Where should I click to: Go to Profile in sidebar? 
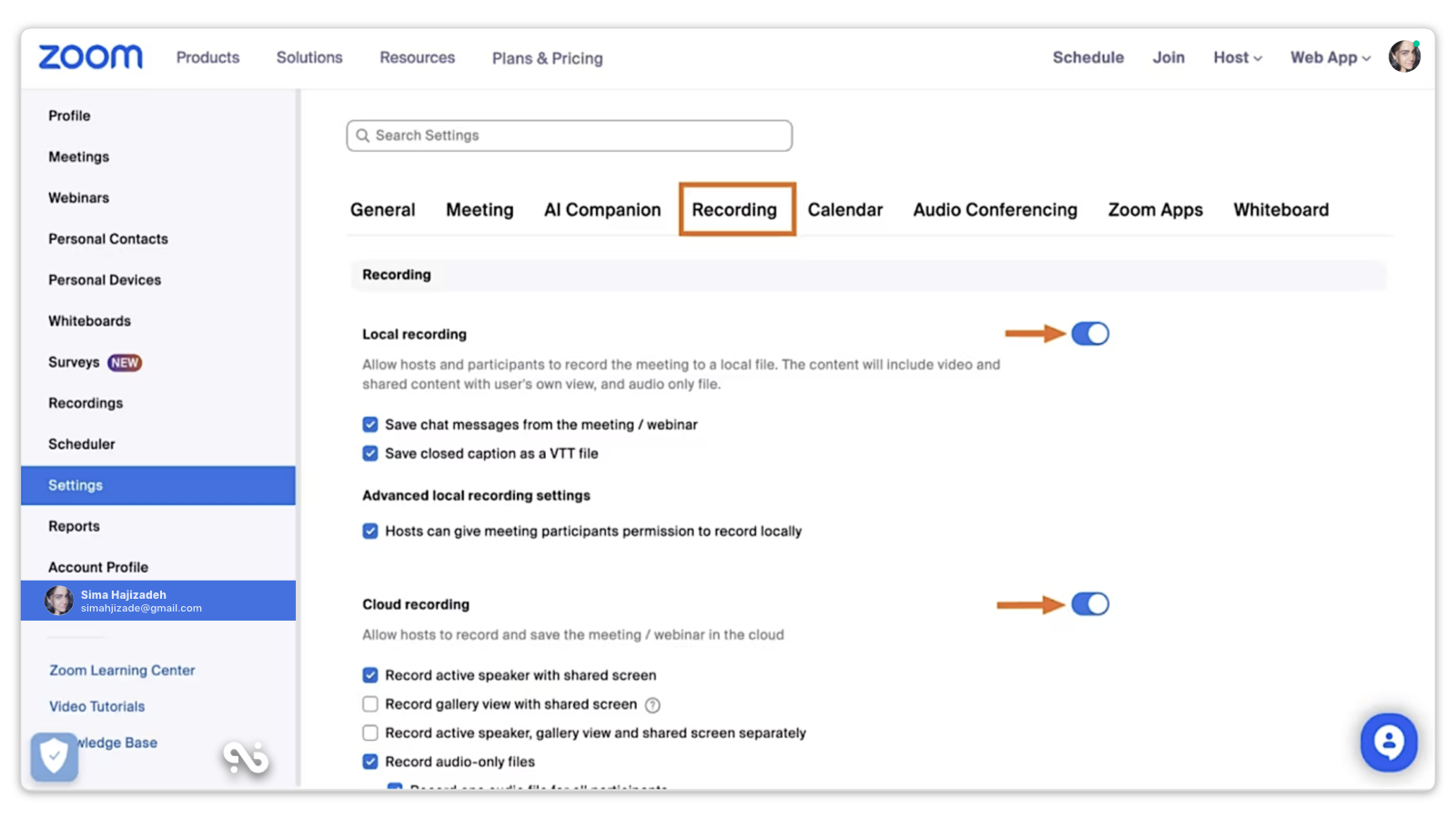(69, 116)
